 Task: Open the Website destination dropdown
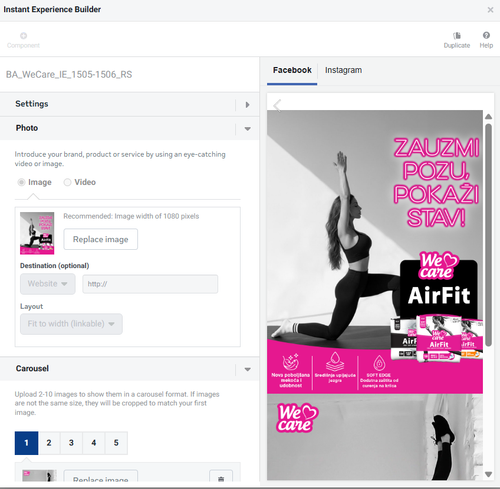coord(48,284)
